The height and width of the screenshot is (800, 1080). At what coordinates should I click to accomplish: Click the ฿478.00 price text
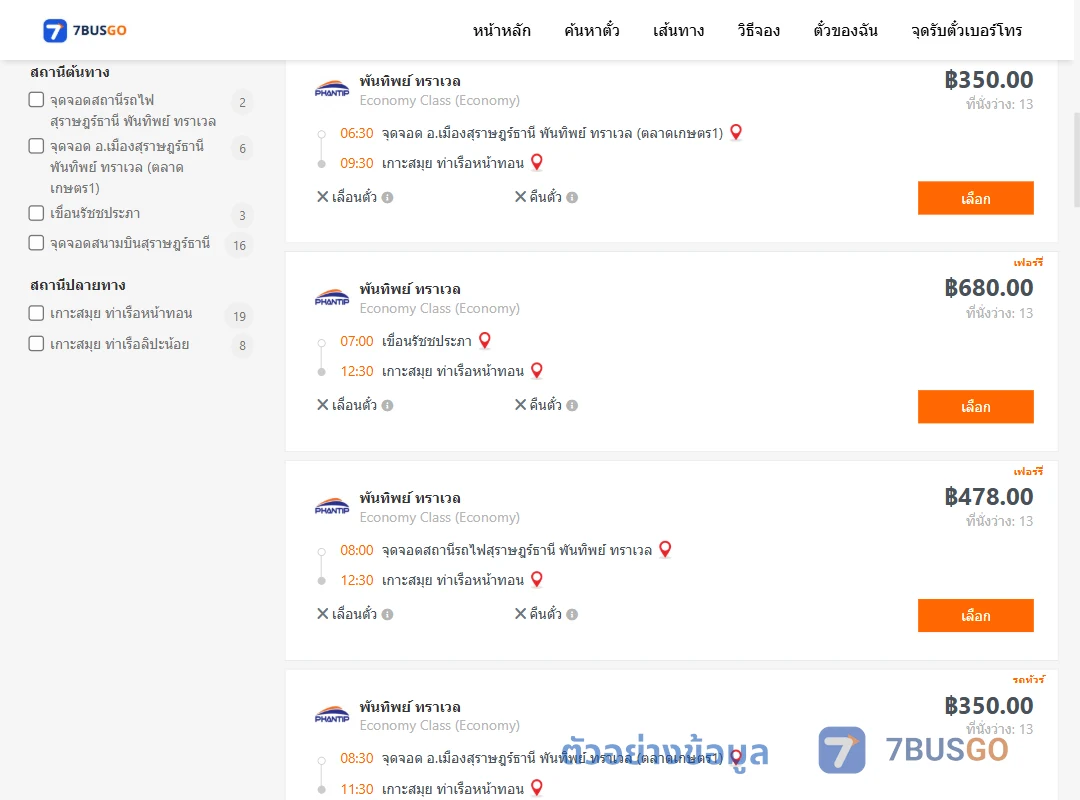tap(988, 497)
